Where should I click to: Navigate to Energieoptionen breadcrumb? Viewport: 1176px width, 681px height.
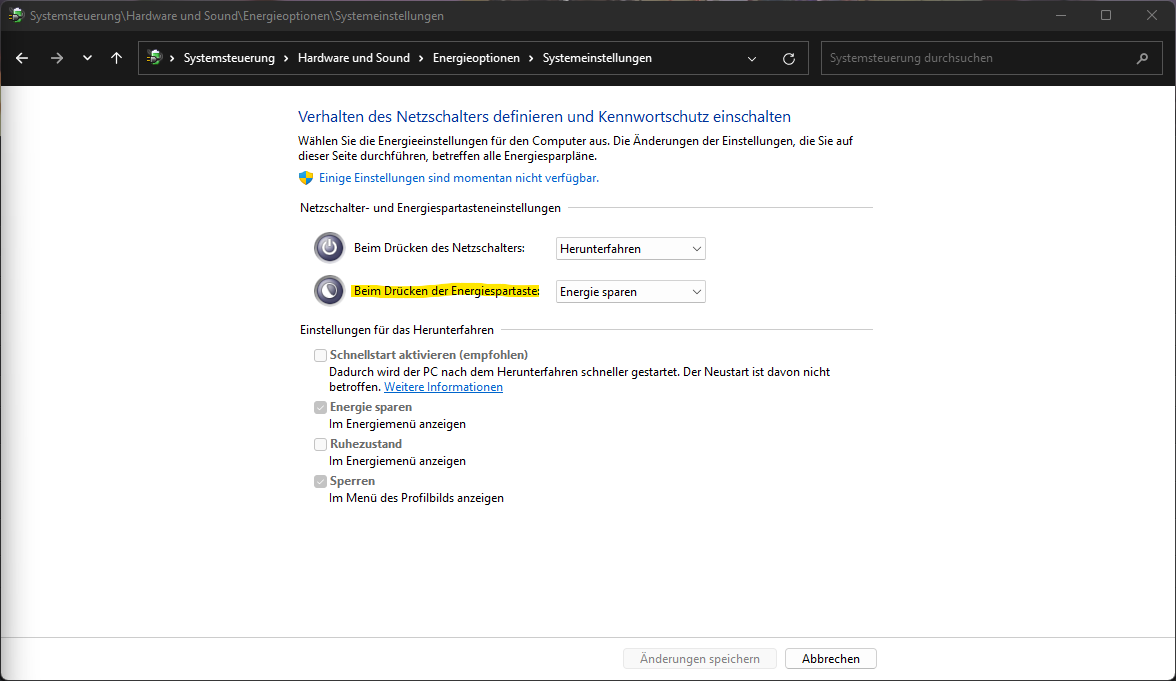tap(476, 58)
